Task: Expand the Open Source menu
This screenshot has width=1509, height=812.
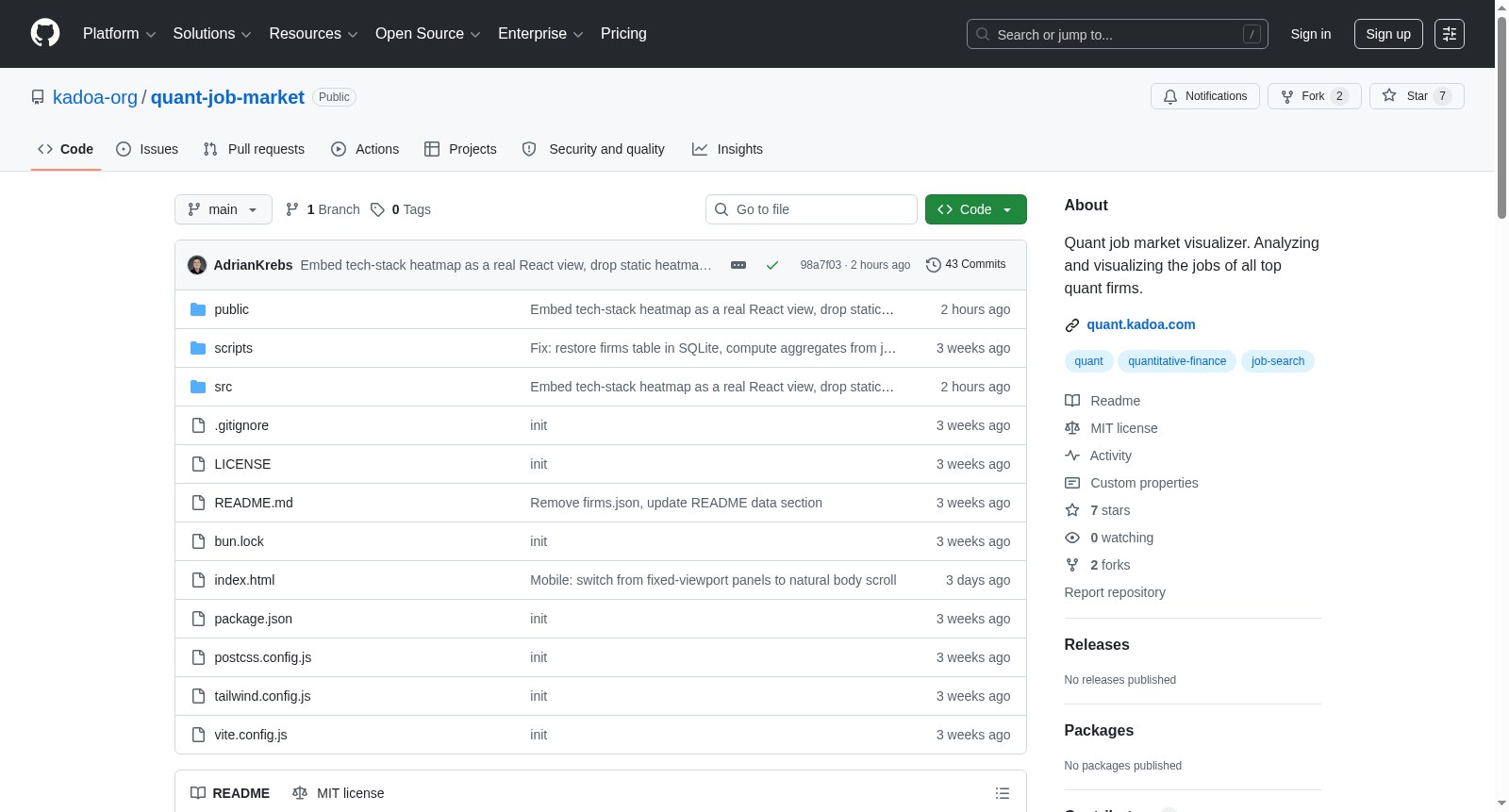Action: click(x=428, y=34)
